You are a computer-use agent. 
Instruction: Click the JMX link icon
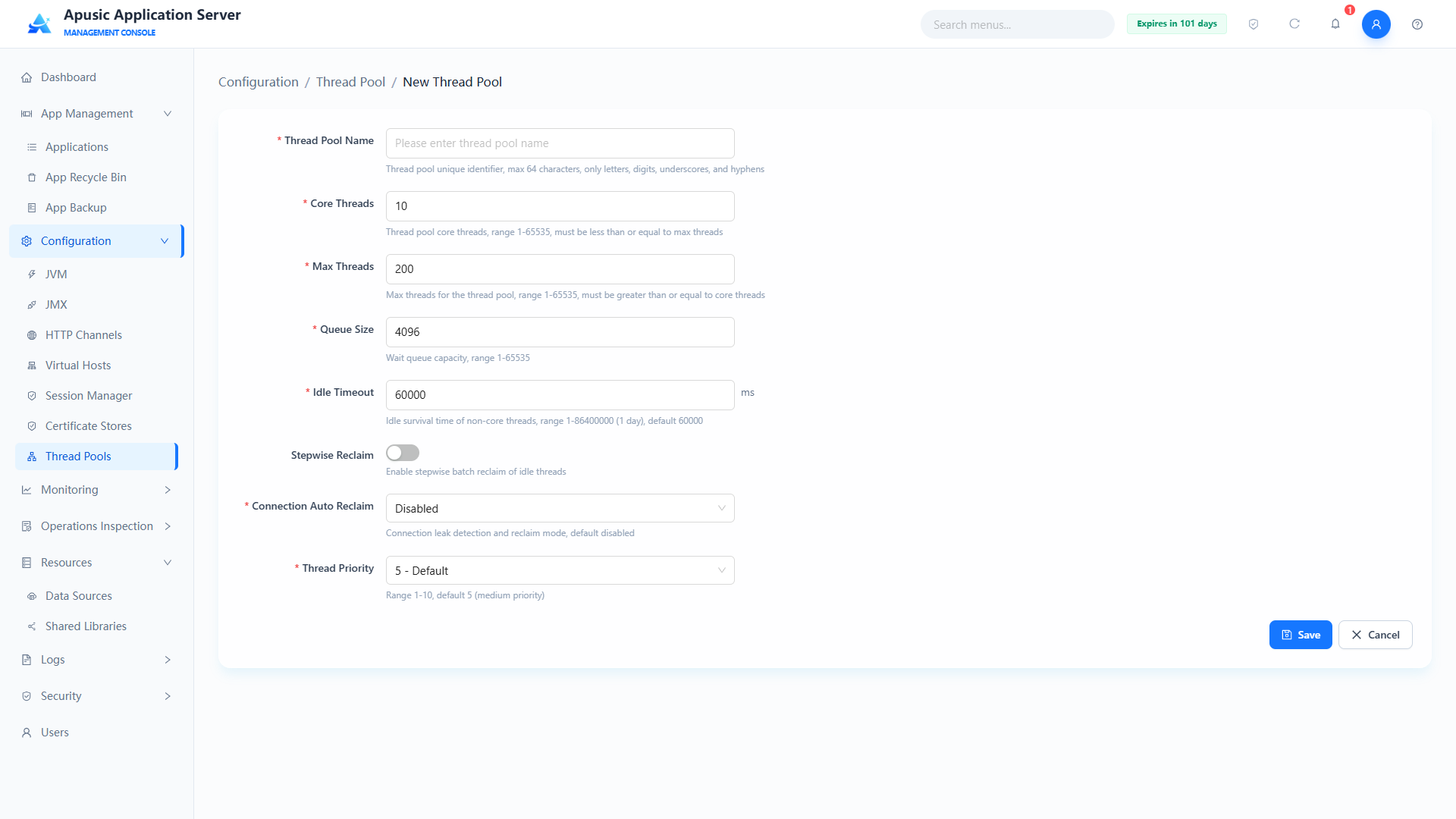(x=32, y=305)
